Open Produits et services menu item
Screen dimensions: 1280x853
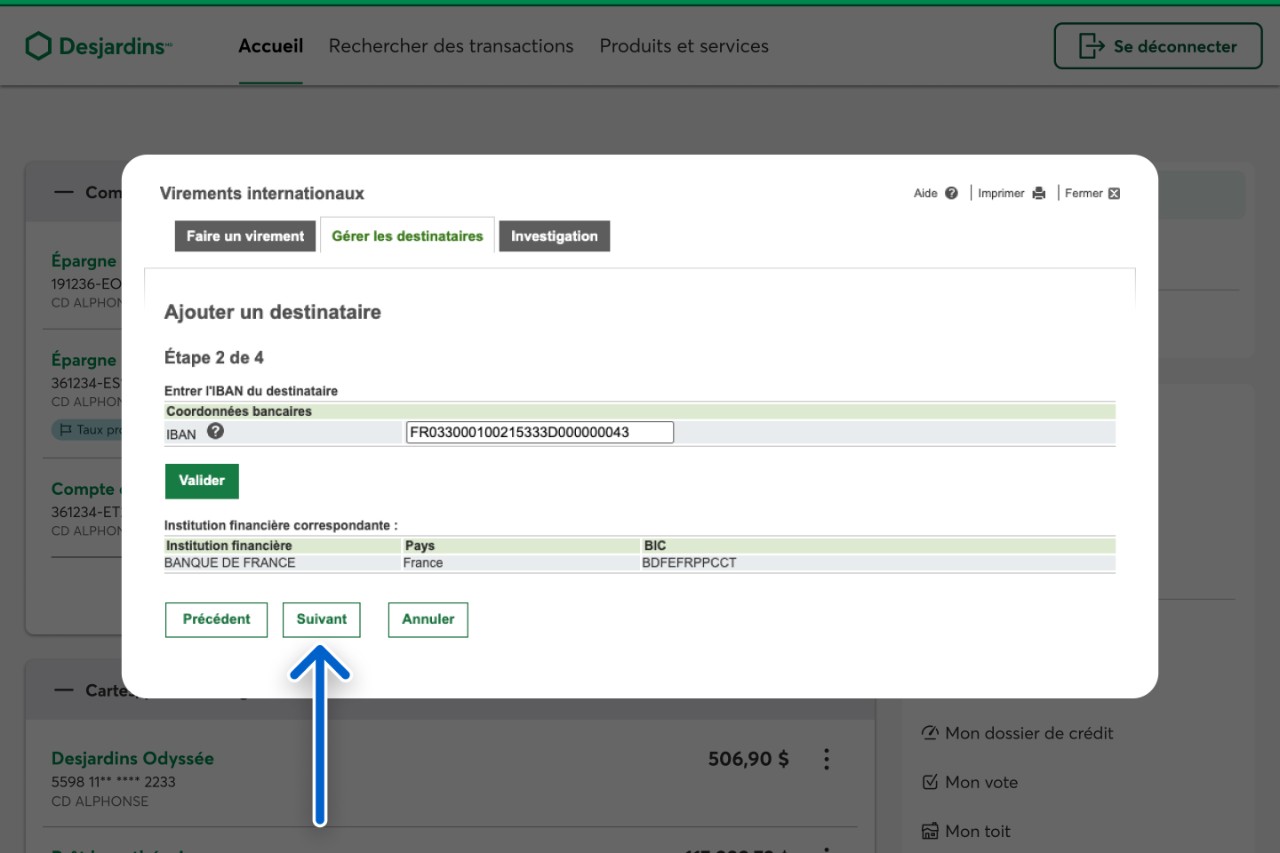coord(684,46)
